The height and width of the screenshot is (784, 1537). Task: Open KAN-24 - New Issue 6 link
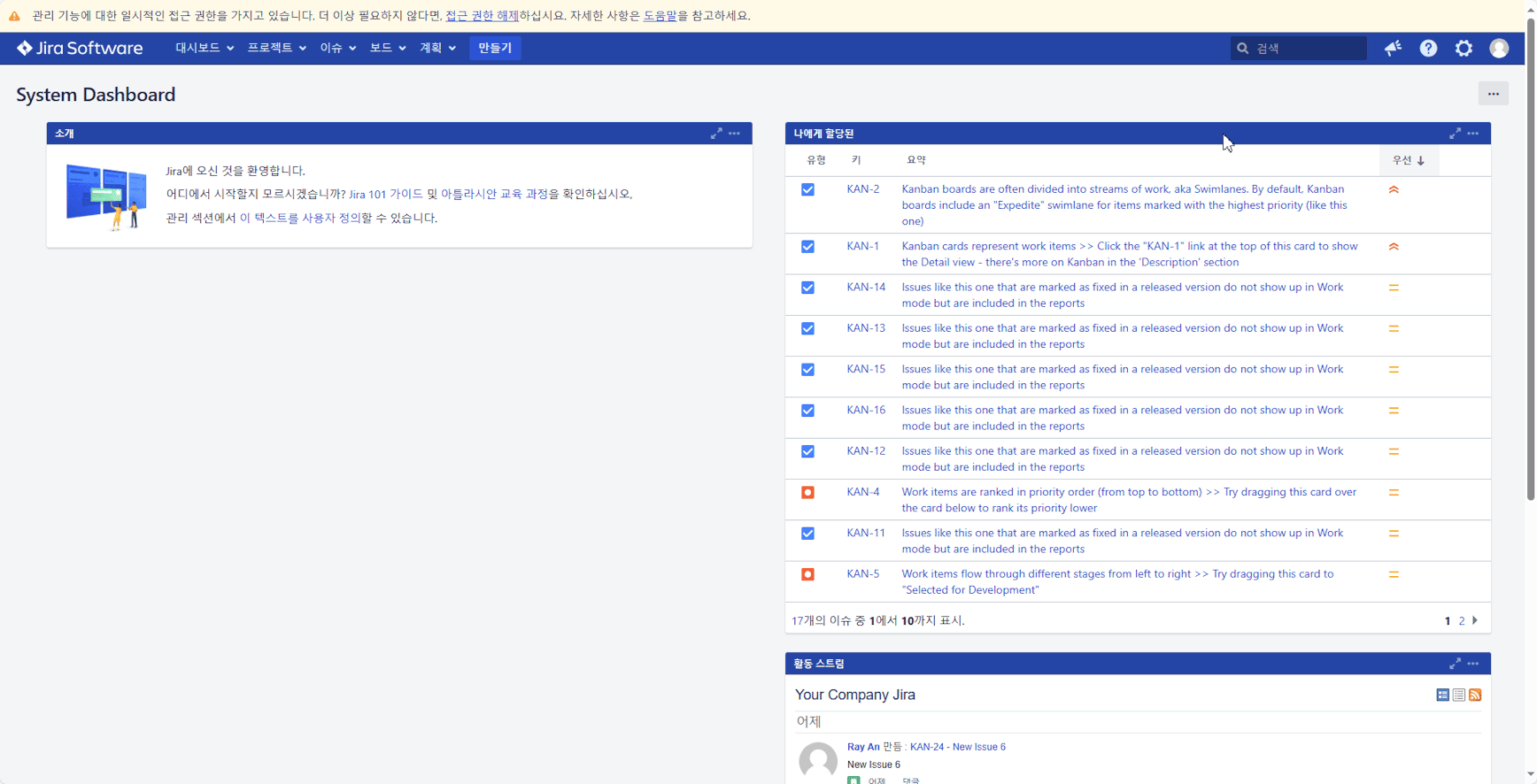[x=958, y=747]
